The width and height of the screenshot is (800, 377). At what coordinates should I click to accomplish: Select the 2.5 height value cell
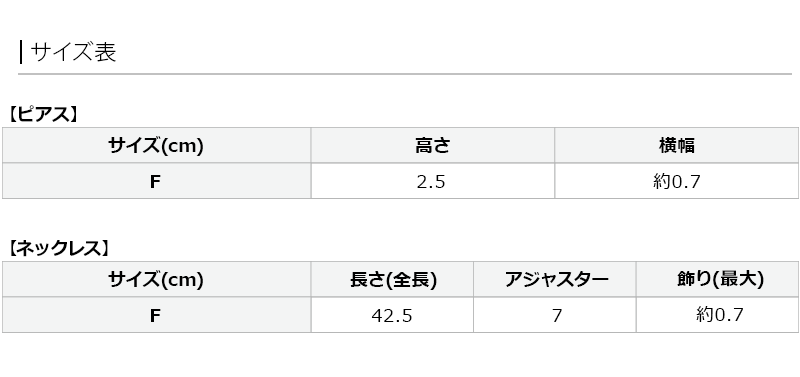[433, 181]
